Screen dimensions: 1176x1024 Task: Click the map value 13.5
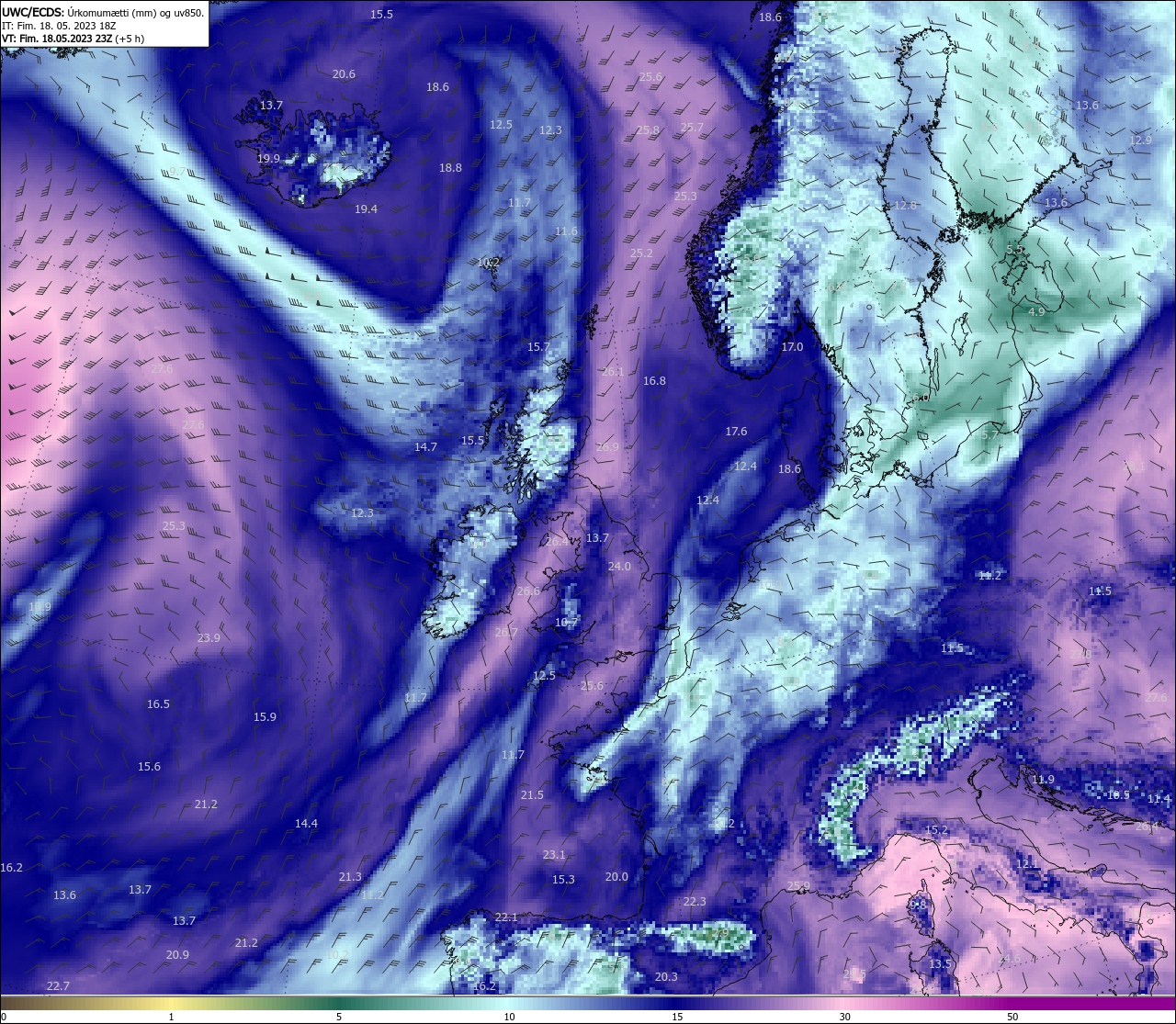940,964
